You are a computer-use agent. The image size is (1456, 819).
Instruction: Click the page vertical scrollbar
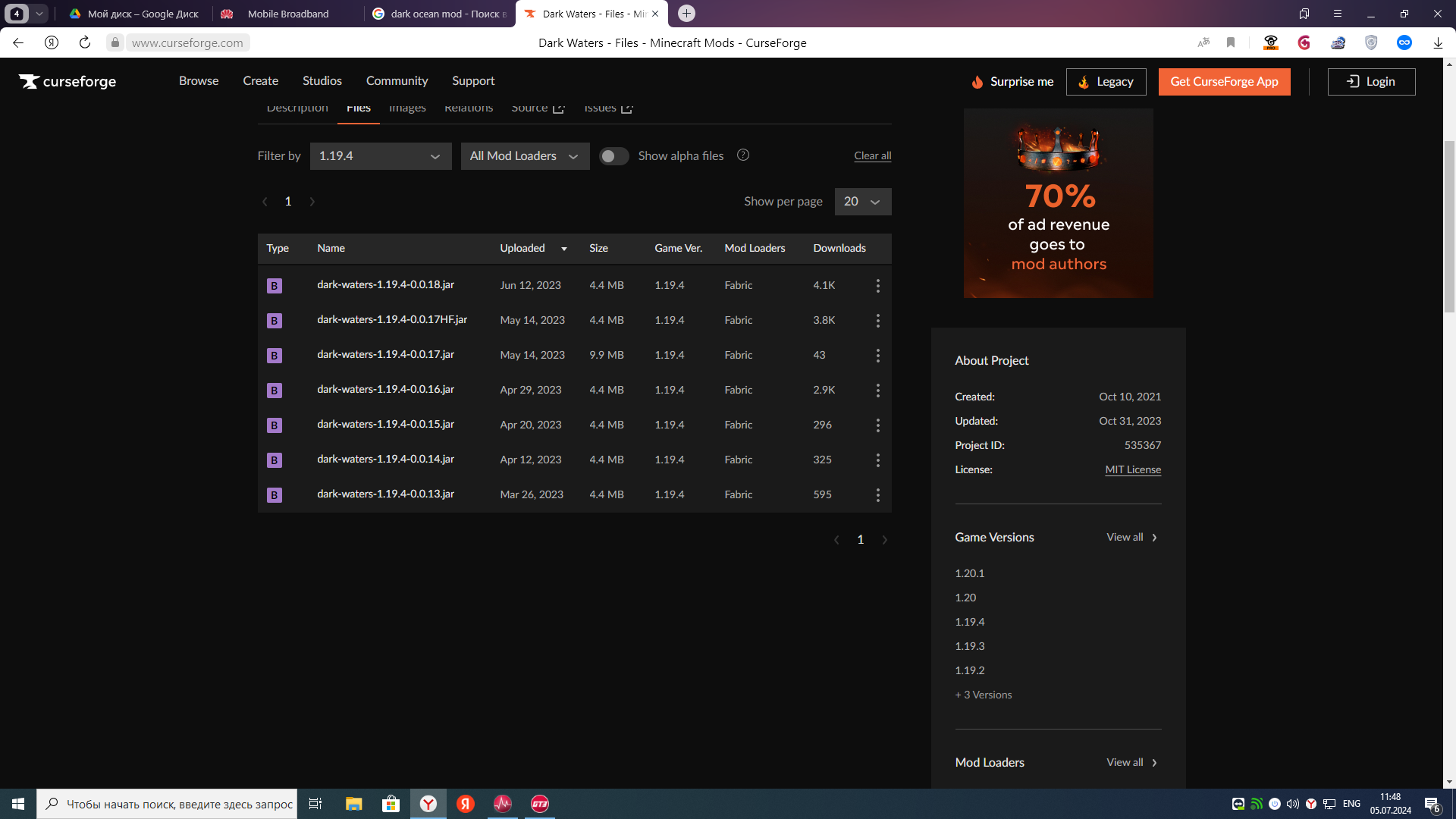coord(1449,227)
